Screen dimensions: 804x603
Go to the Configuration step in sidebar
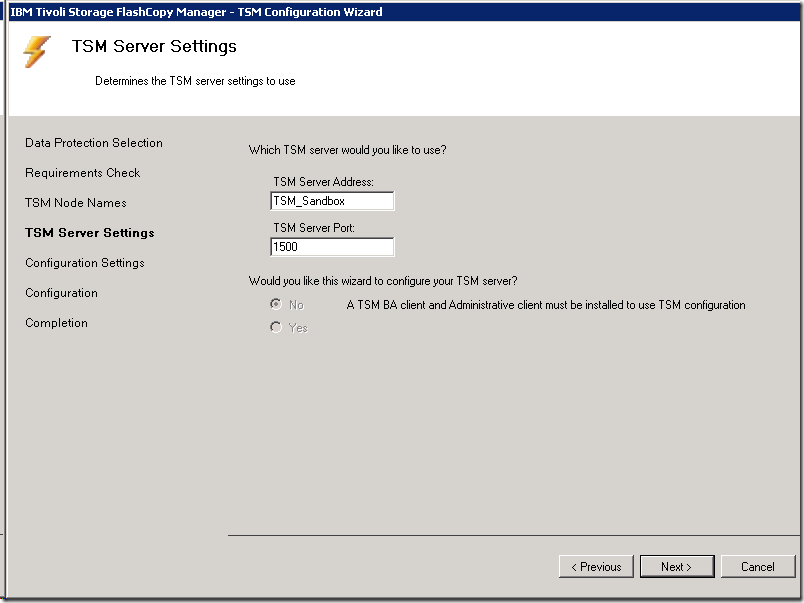coord(62,293)
